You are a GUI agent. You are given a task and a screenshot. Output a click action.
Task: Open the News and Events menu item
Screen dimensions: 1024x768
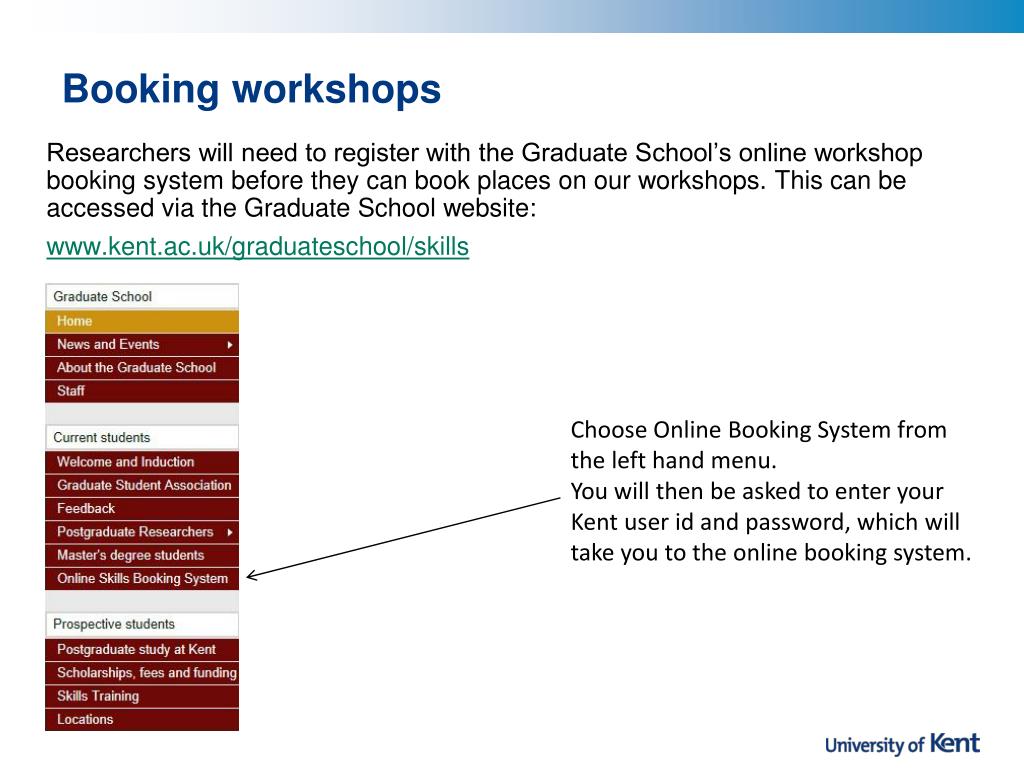[142, 345]
